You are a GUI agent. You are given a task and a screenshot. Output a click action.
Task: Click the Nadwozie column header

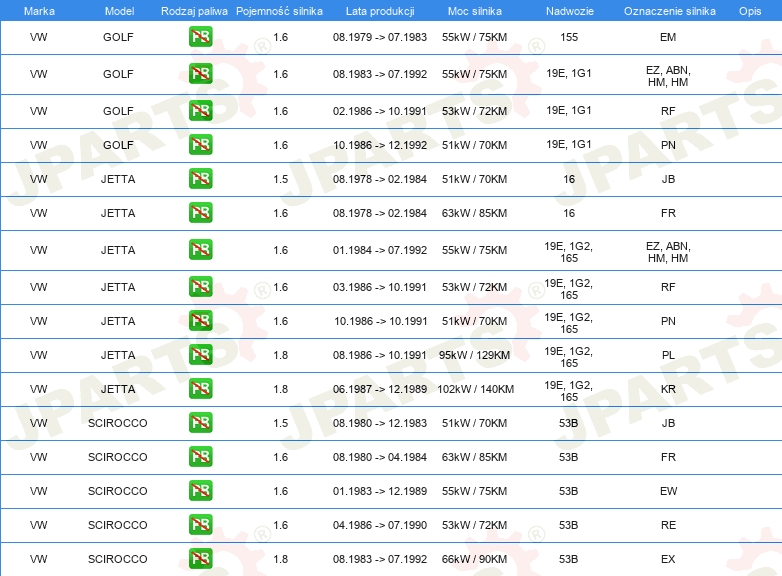(570, 11)
